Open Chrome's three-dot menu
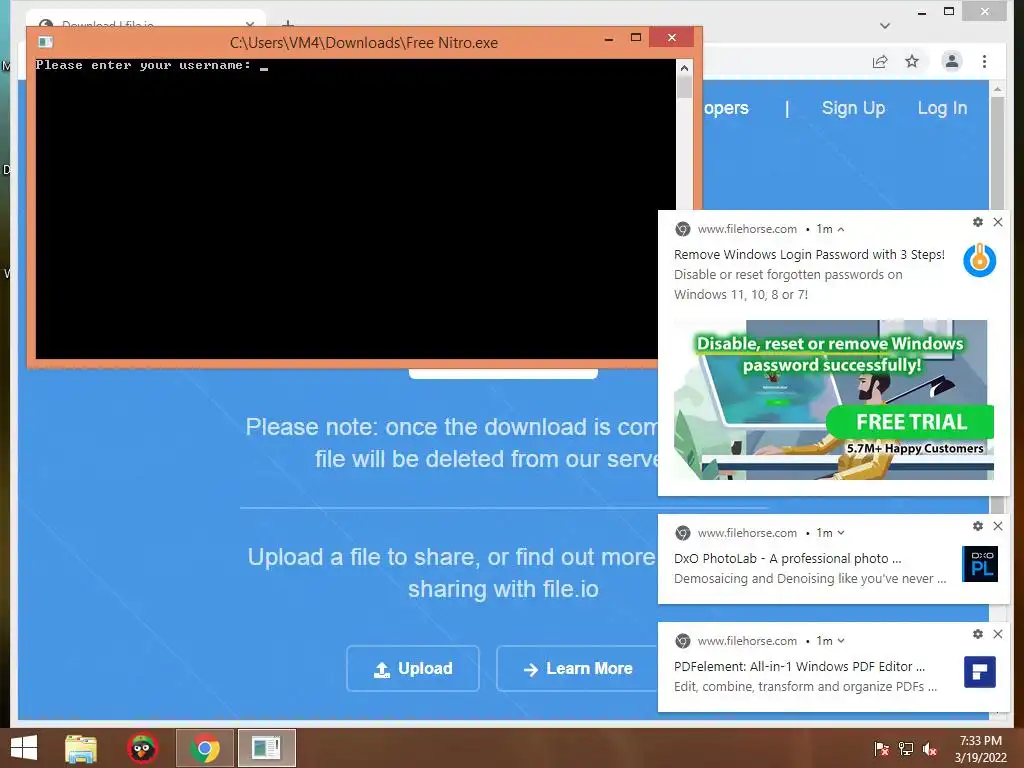The width and height of the screenshot is (1024, 768). coord(984,61)
